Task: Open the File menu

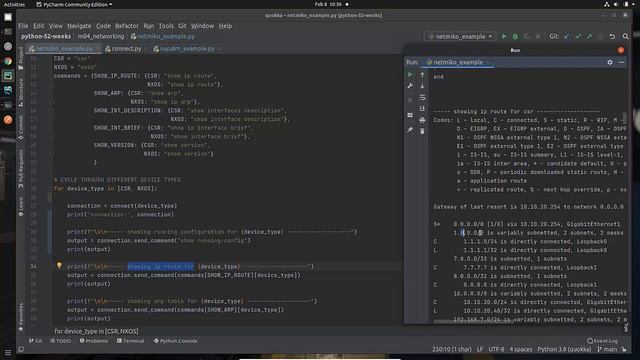Action: click(23, 26)
